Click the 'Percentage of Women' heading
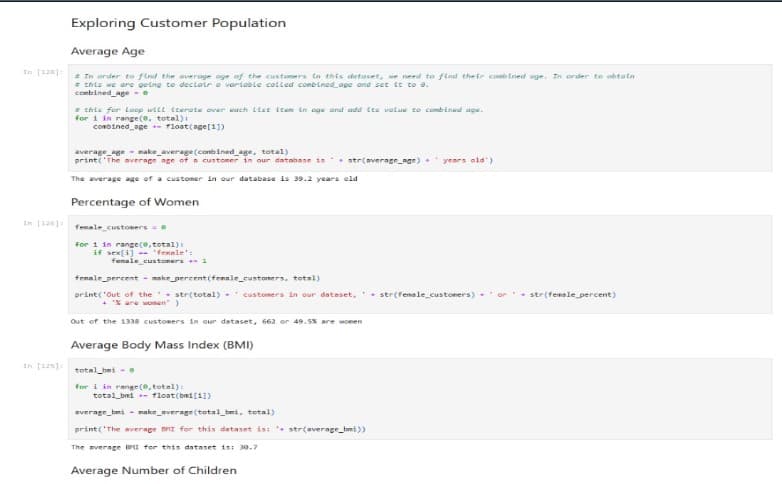The width and height of the screenshot is (782, 484). click(135, 202)
